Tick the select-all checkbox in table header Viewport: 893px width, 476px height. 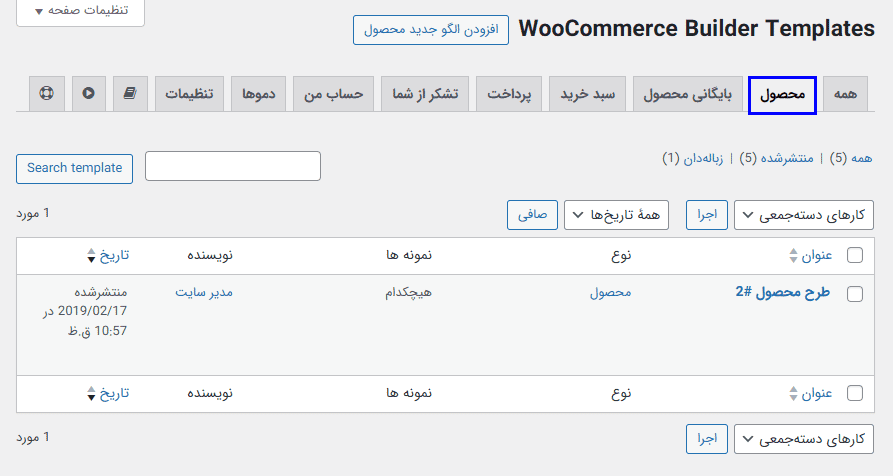pyautogui.click(x=855, y=256)
